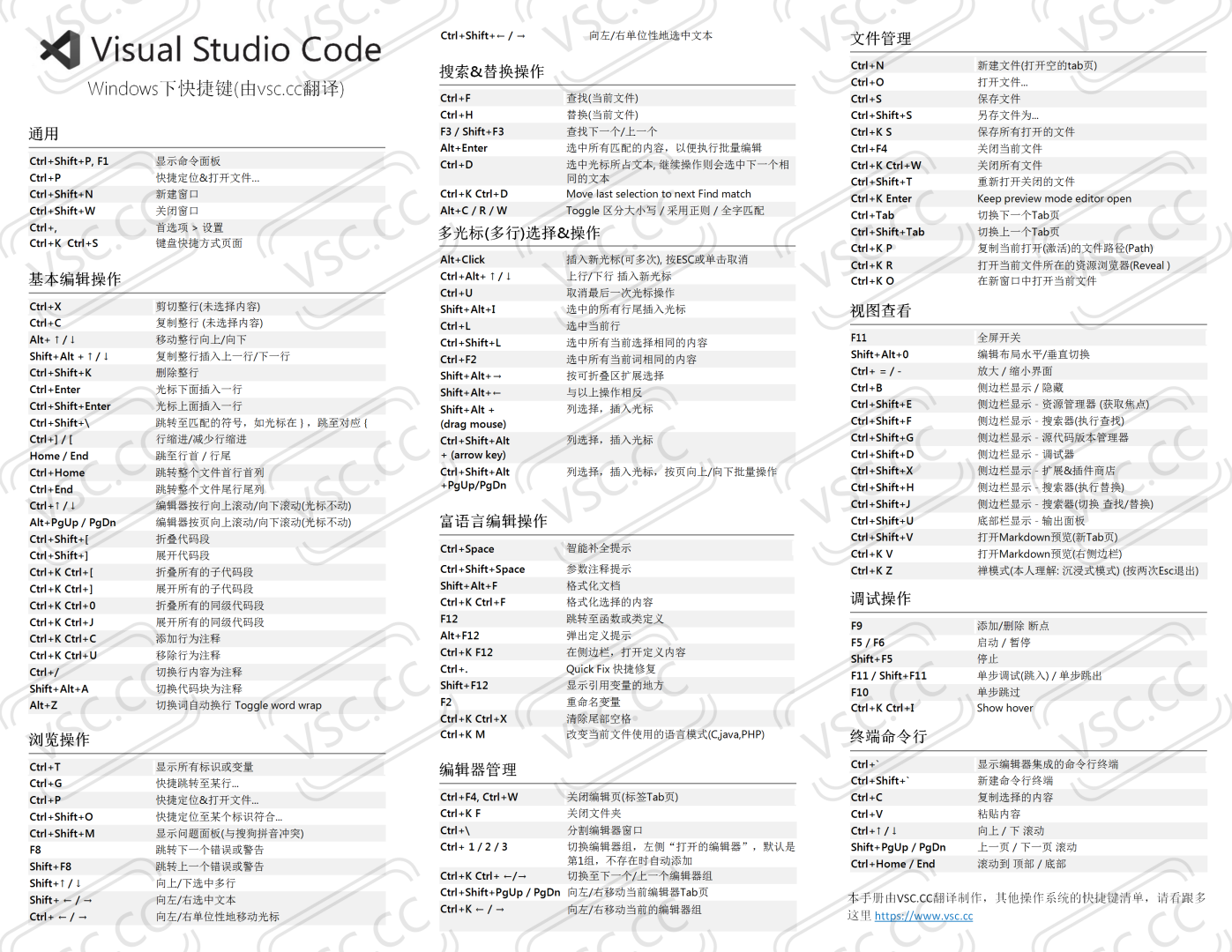The height and width of the screenshot is (952, 1232).
Task: Click the "Ctrl+B" shortcut text
Action: tap(867, 388)
